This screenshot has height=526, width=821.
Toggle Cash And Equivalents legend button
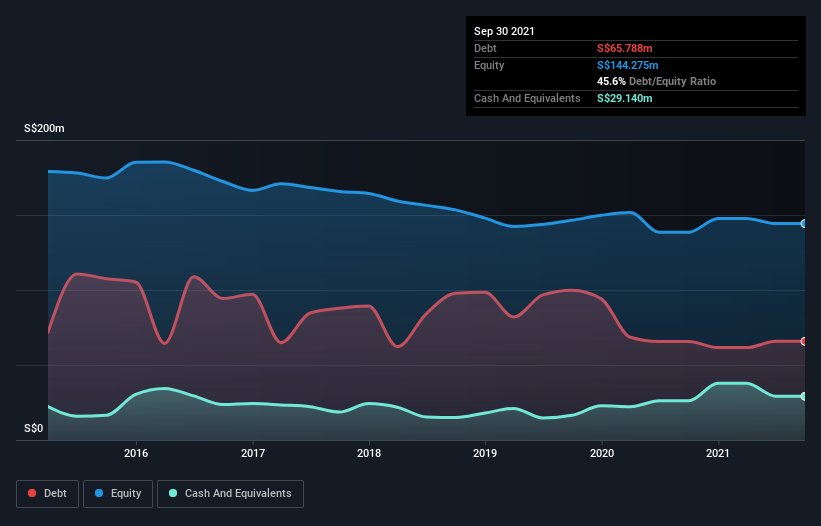[x=230, y=494]
